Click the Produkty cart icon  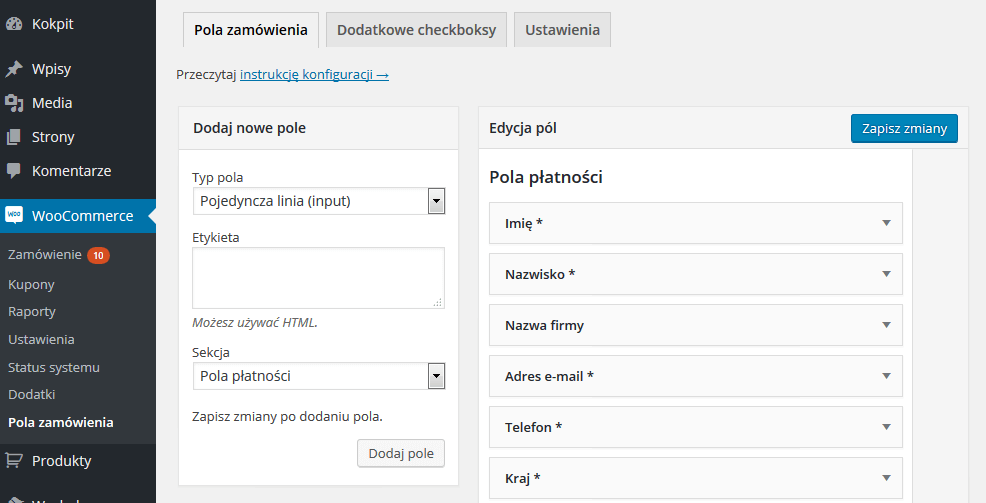click(x=14, y=461)
